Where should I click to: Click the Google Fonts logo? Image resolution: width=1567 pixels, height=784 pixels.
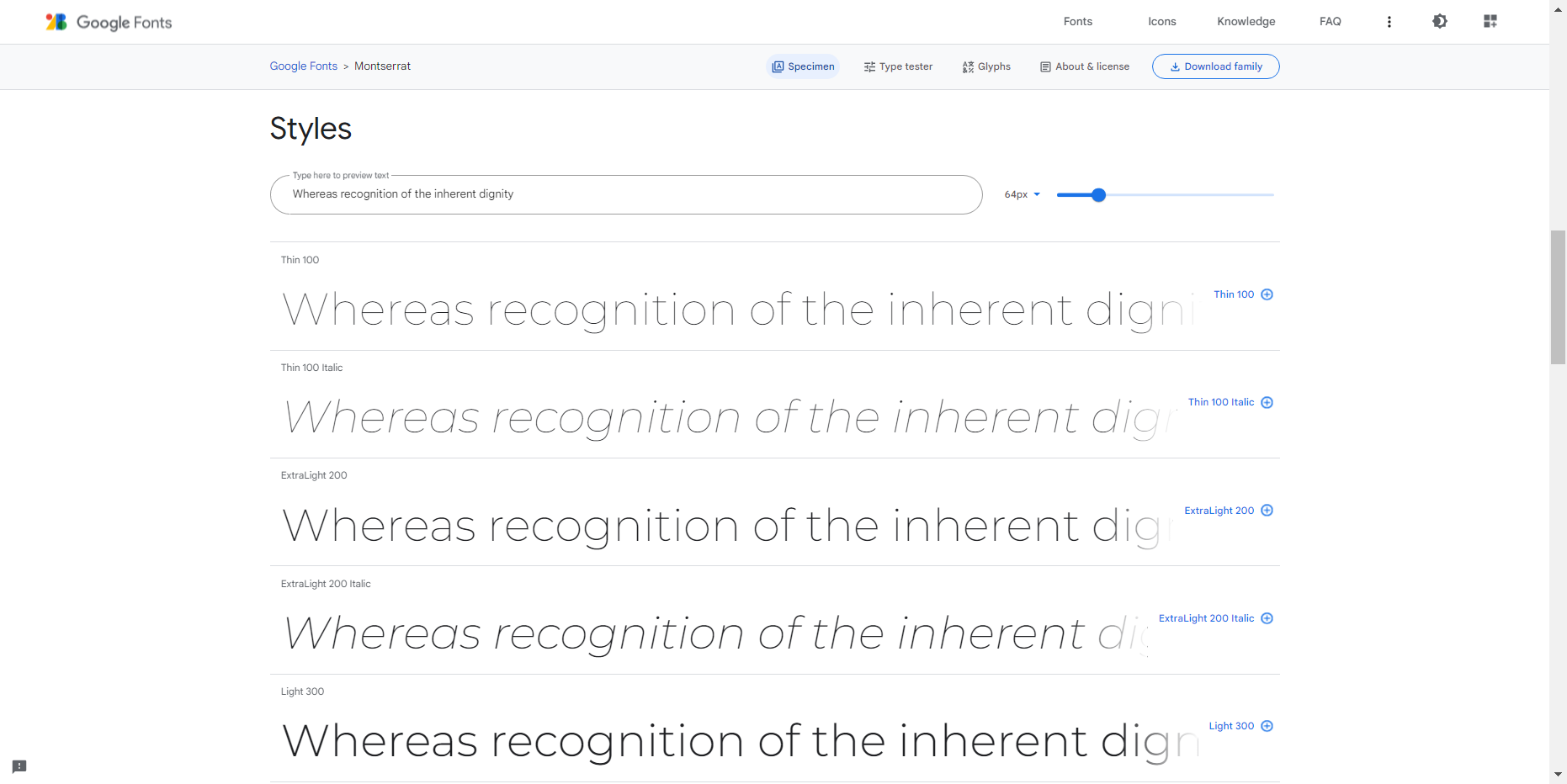(x=109, y=23)
